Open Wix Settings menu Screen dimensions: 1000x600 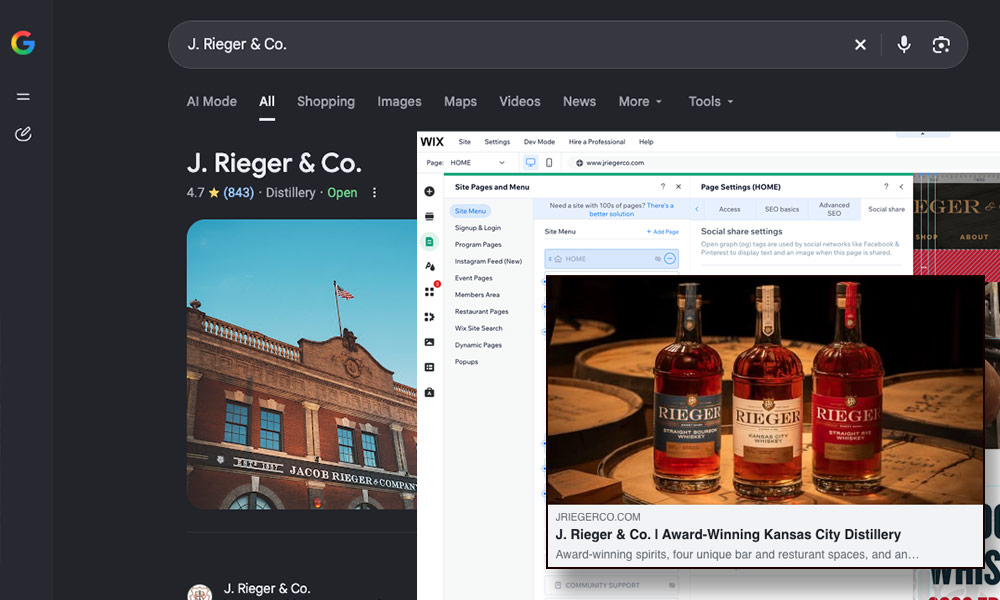click(497, 142)
